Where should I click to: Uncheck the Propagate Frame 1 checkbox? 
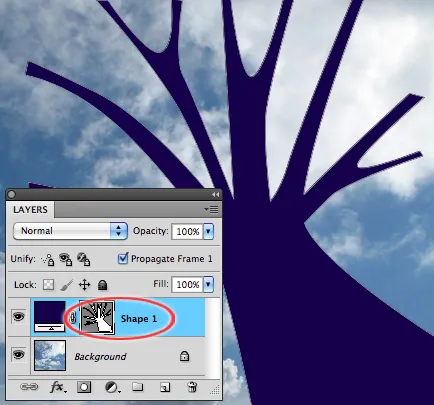coord(123,258)
